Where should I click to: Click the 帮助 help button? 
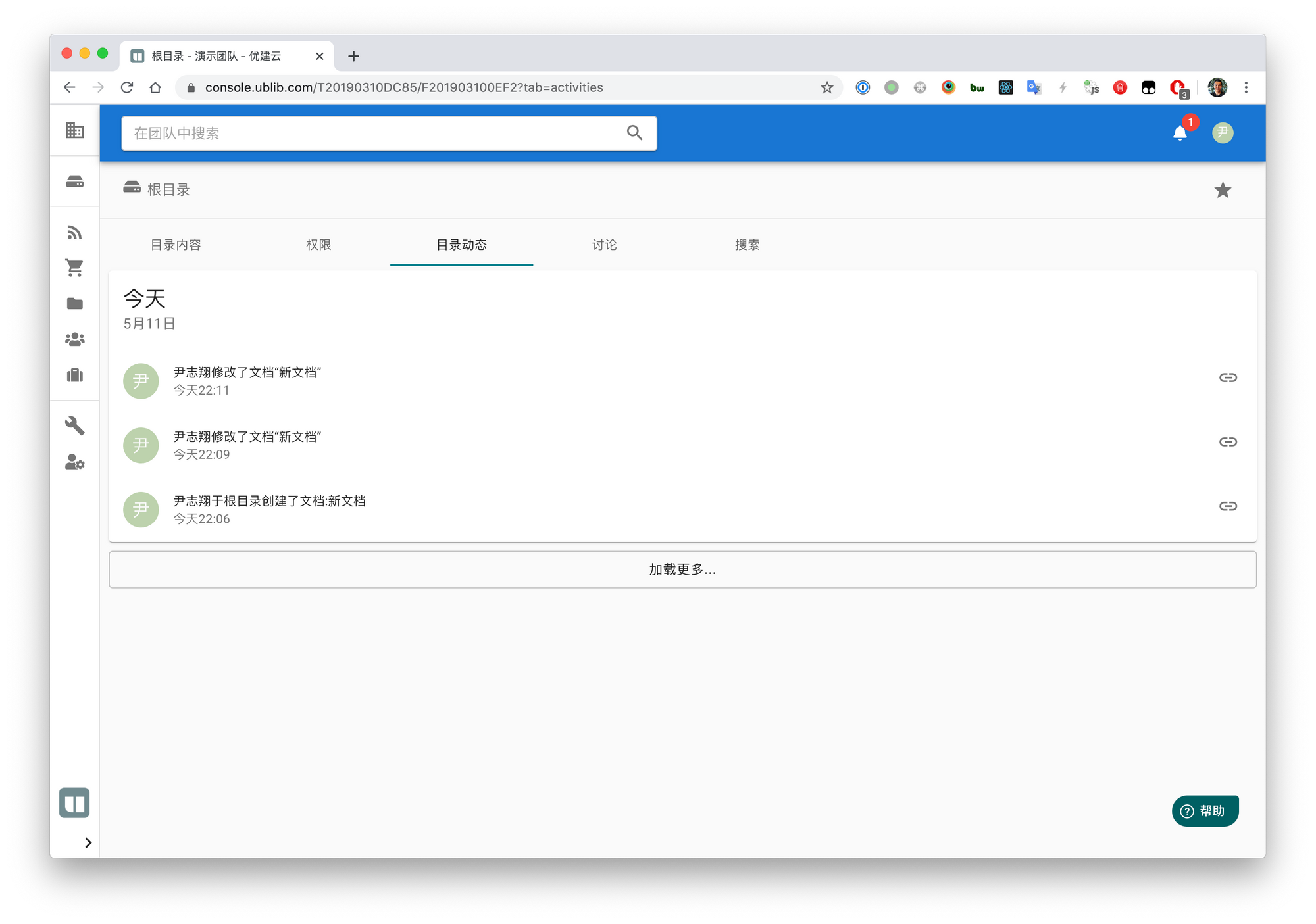(x=1205, y=811)
